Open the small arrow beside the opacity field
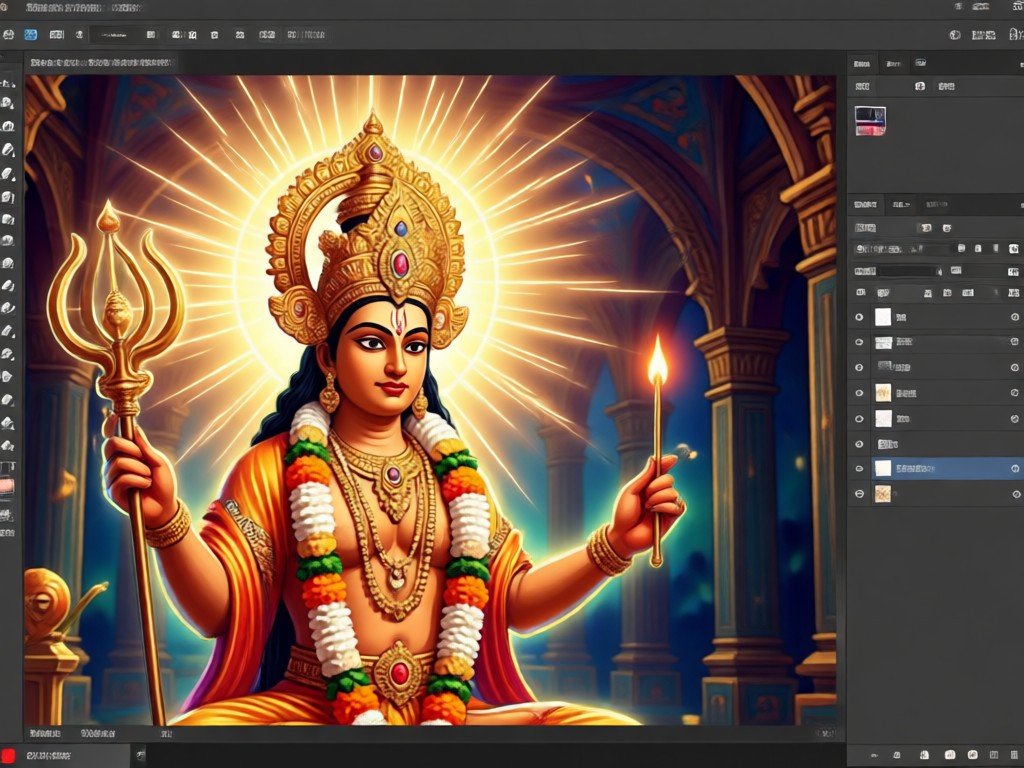Viewport: 1024px width, 768px height. (x=940, y=271)
